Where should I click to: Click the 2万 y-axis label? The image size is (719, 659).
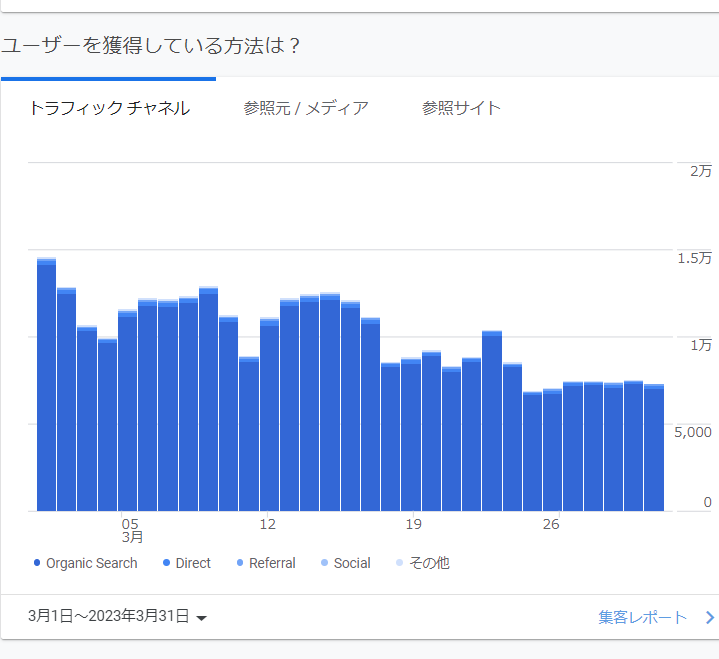pyautogui.click(x=701, y=171)
